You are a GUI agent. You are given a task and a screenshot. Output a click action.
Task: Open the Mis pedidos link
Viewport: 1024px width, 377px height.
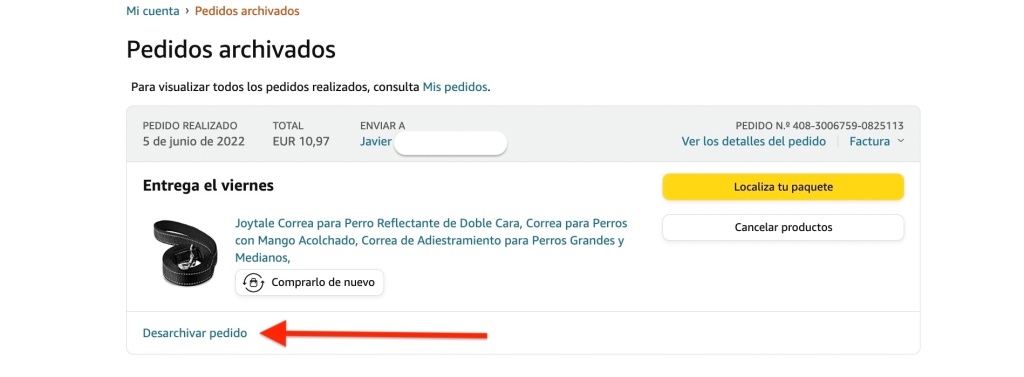tap(455, 87)
